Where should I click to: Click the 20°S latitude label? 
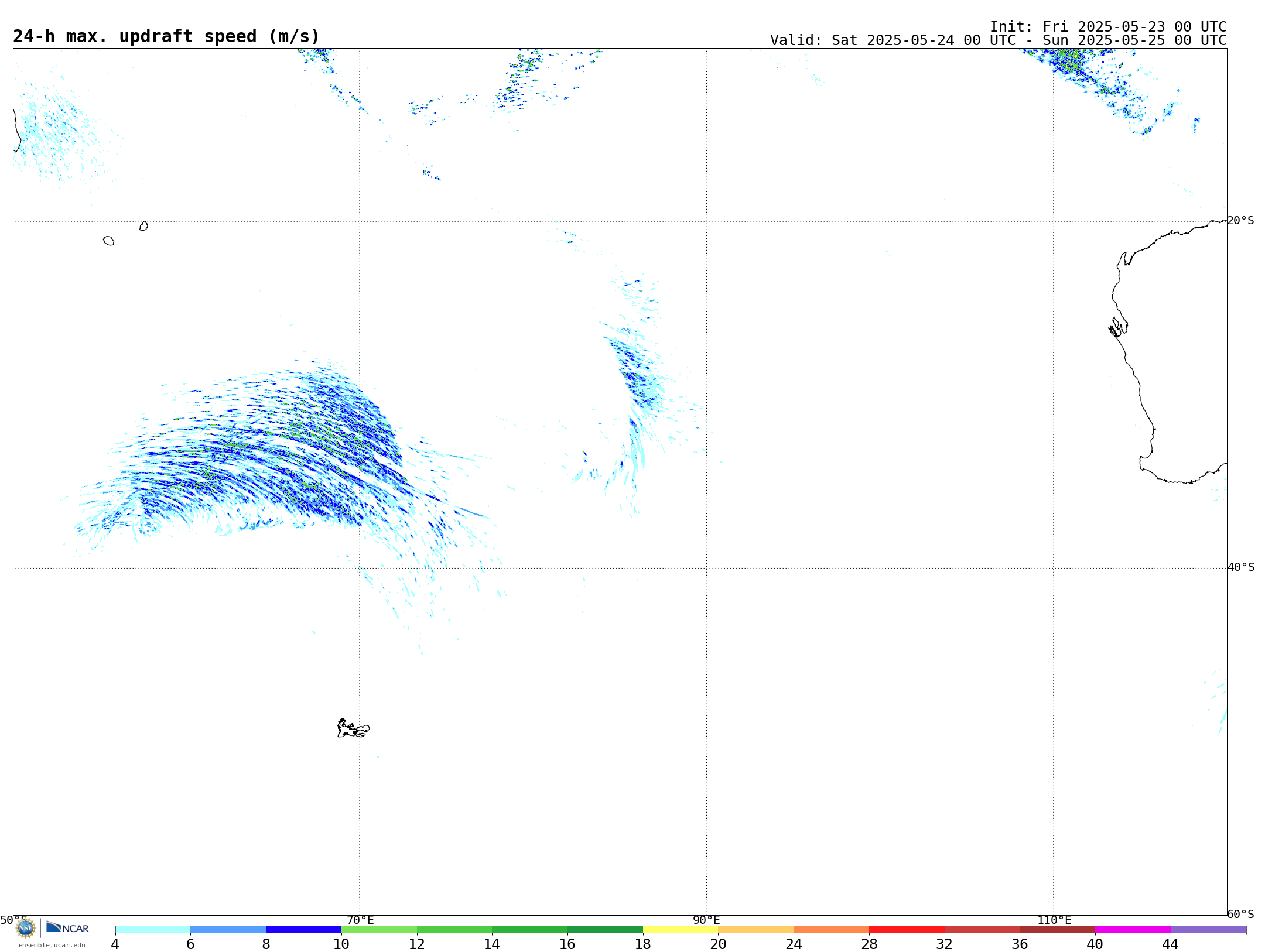pyautogui.click(x=1240, y=221)
